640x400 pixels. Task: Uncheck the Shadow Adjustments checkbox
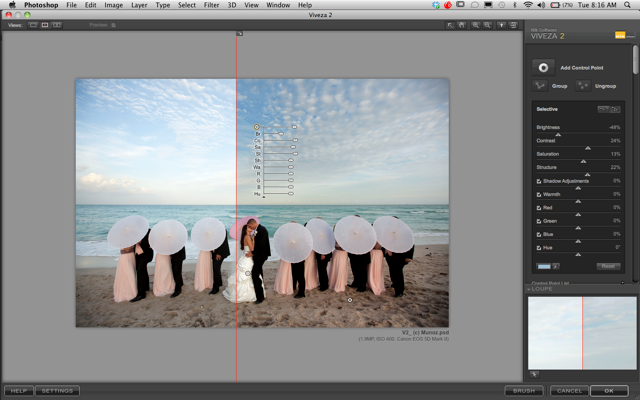[x=539, y=181]
